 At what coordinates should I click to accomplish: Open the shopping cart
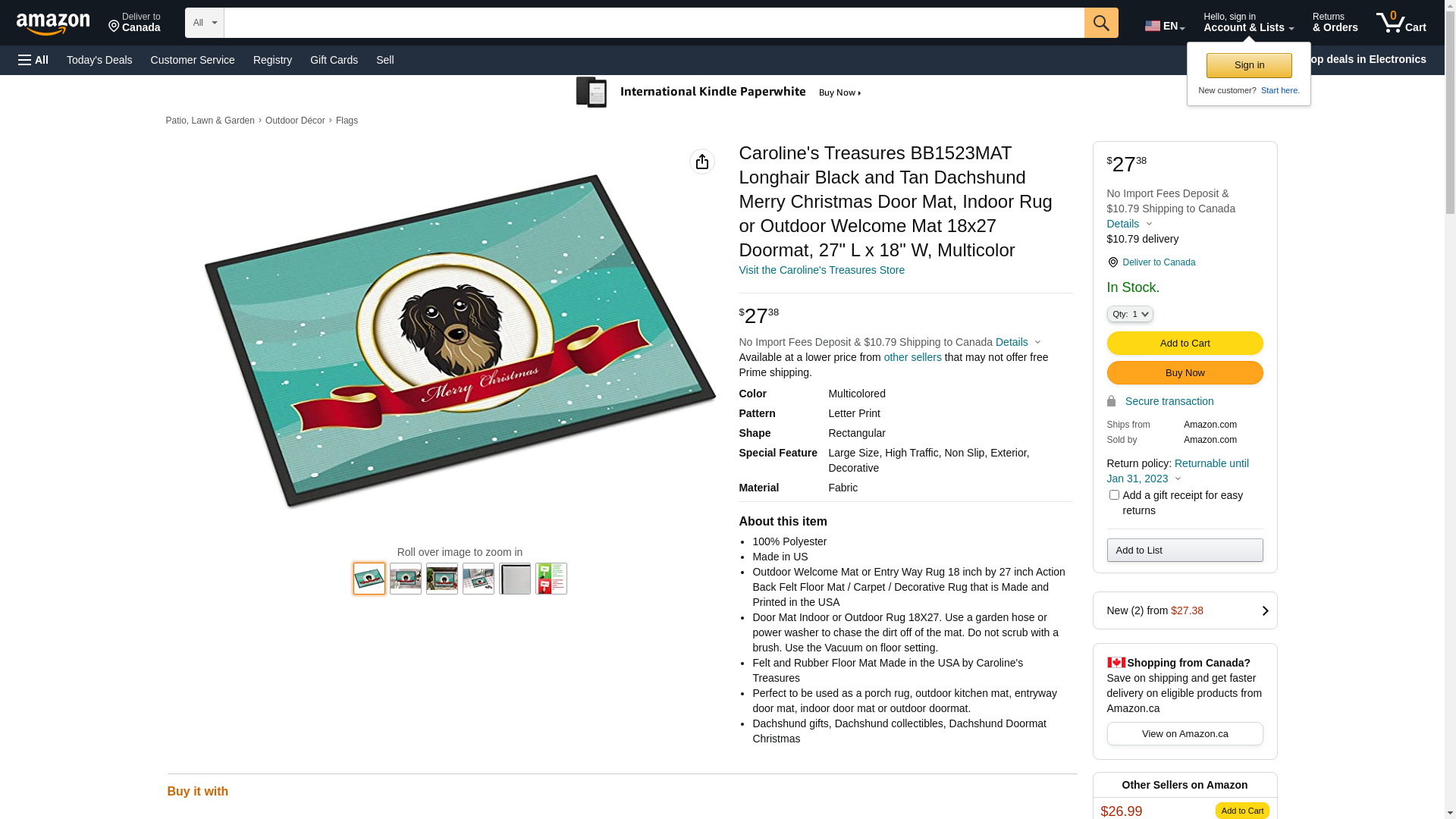pos(1401,23)
